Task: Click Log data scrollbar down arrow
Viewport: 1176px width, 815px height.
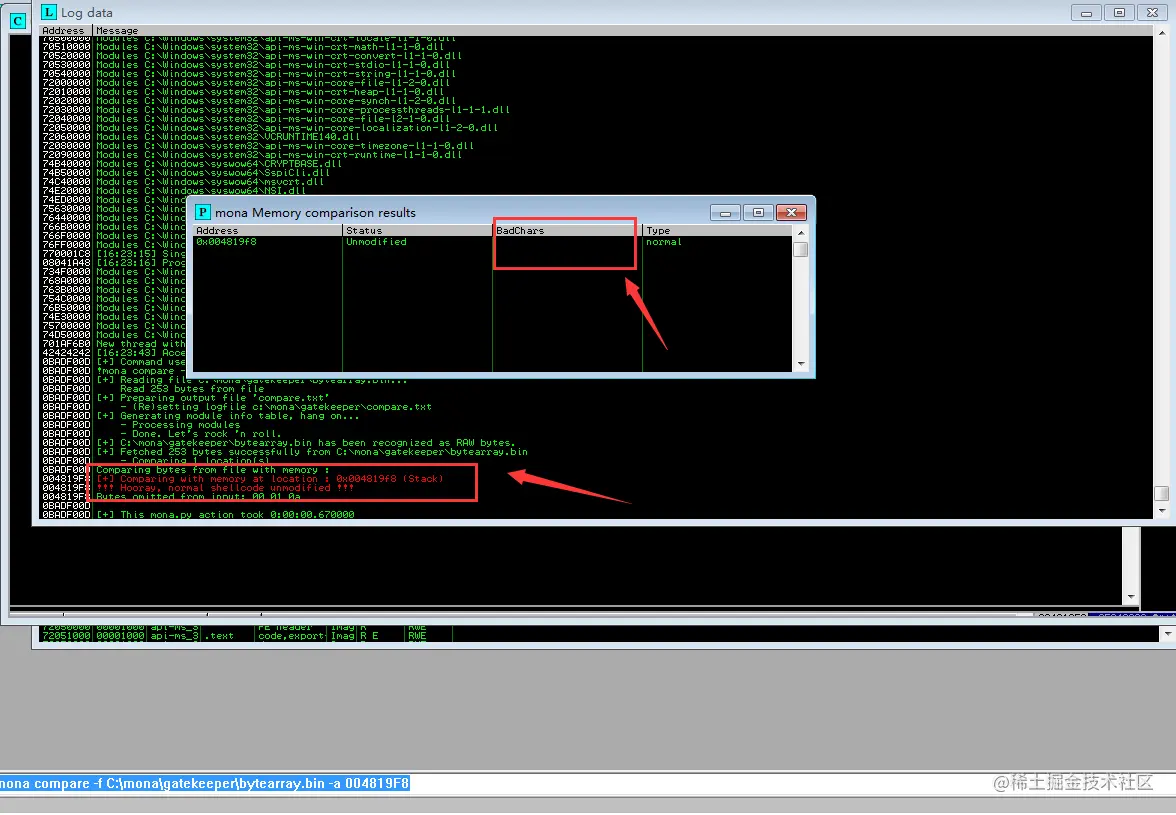Action: tap(1162, 511)
